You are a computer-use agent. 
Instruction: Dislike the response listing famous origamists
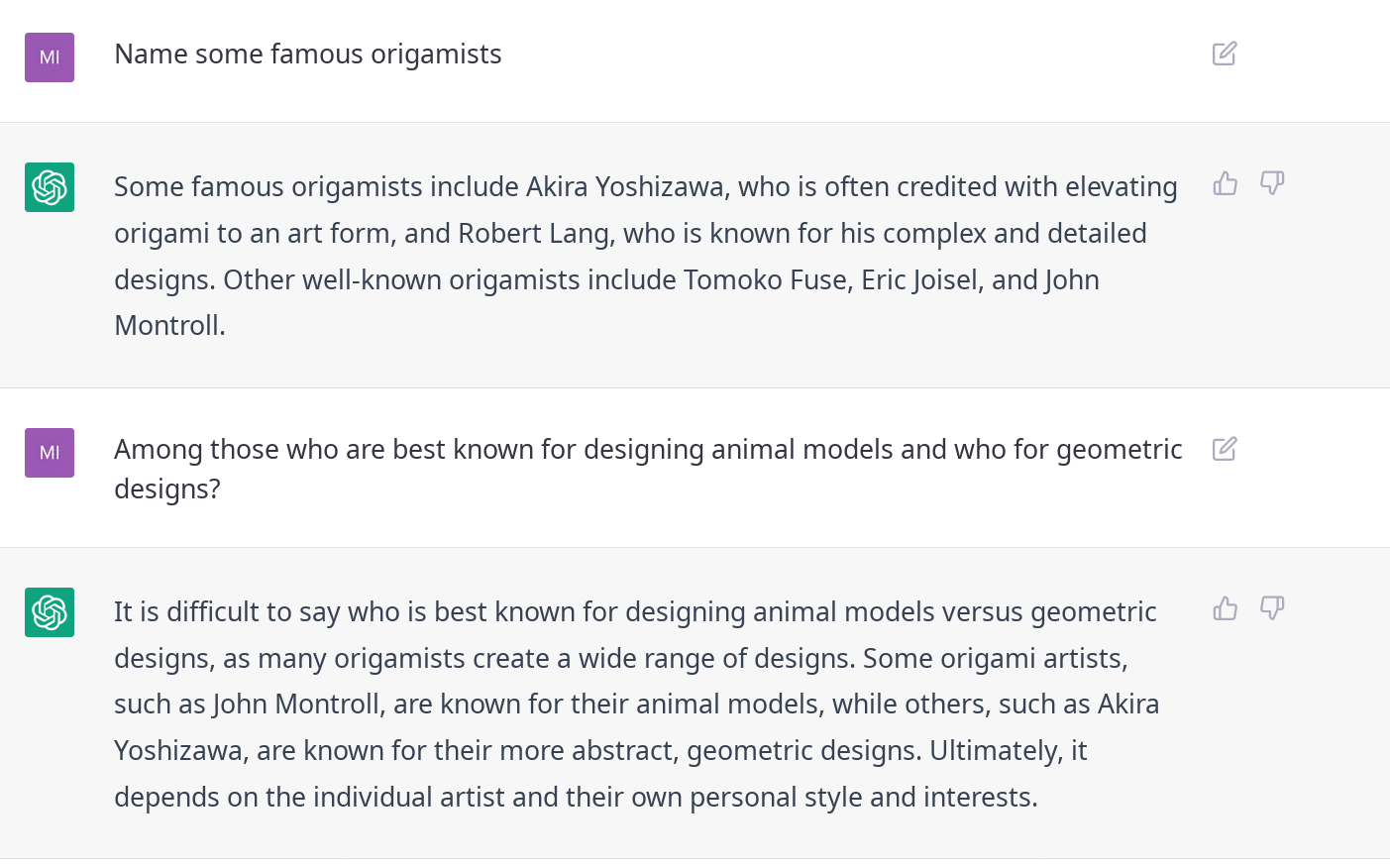1272,183
